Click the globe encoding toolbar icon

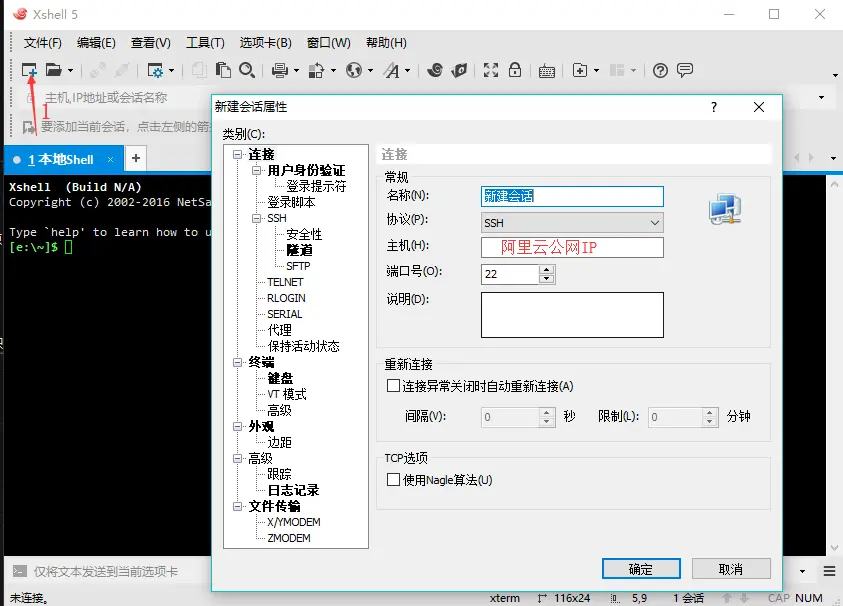354,70
